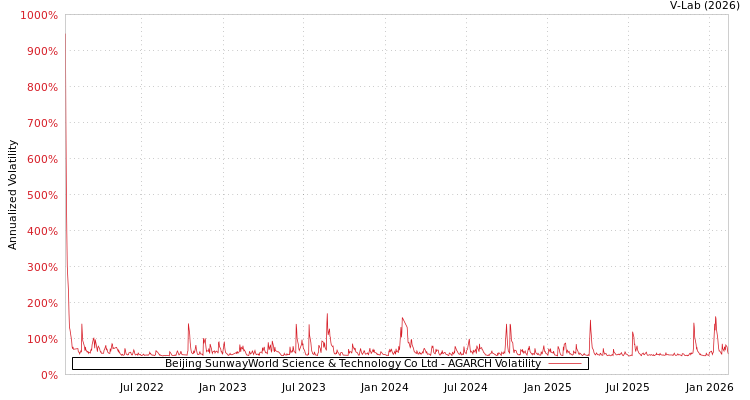Screen dimensions: 750x400
Task: Click the 400% y-axis label
Action: (x=42, y=231)
